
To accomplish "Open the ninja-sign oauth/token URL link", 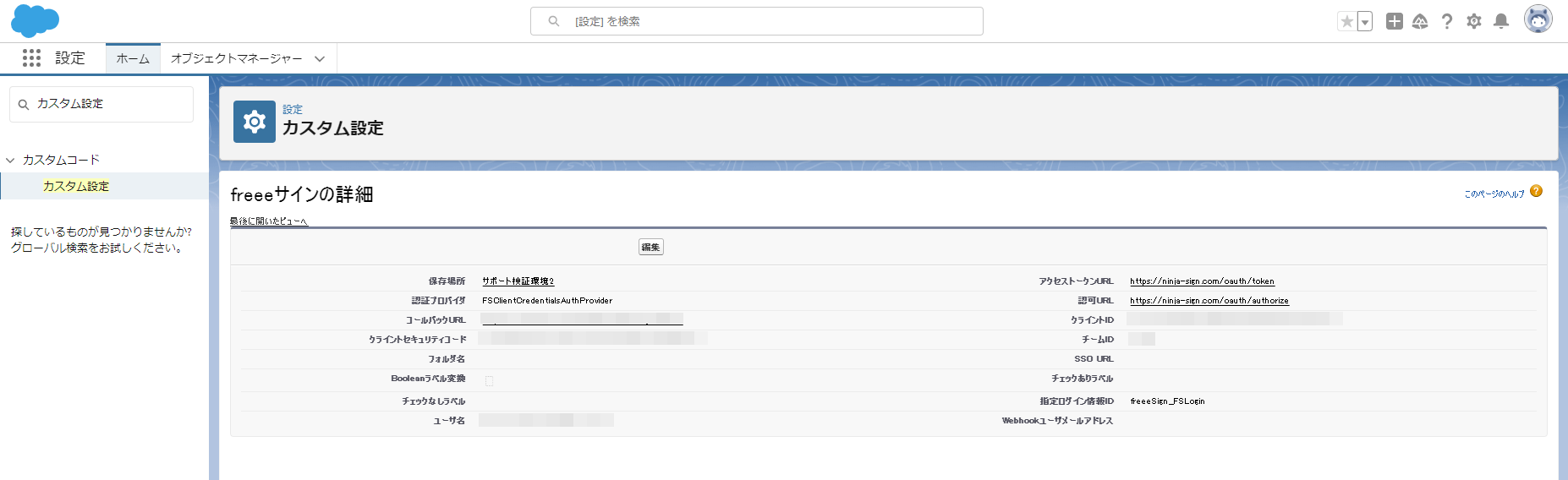I will pos(1202,281).
